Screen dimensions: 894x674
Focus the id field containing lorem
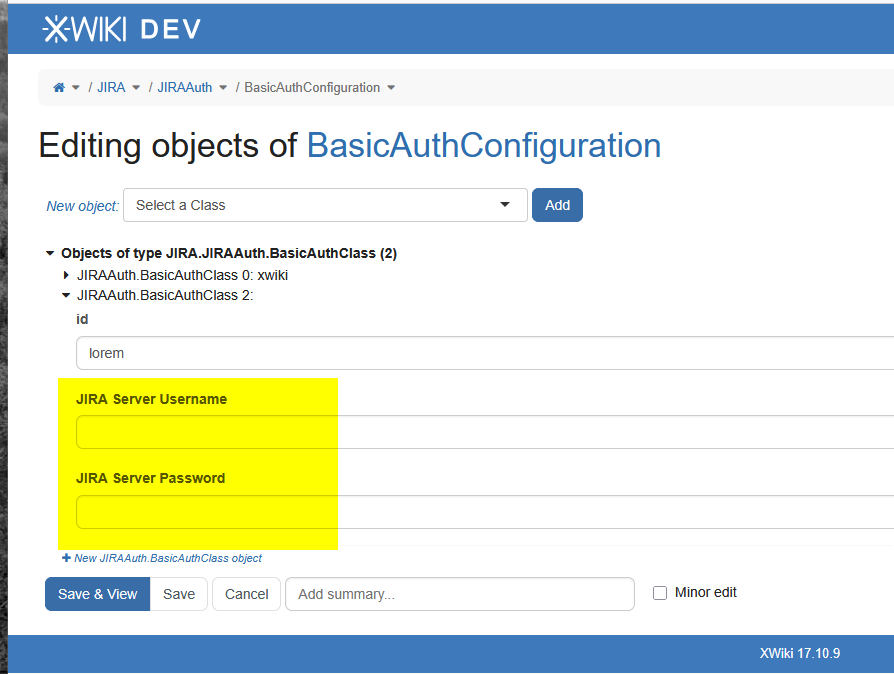pyautogui.click(x=485, y=353)
